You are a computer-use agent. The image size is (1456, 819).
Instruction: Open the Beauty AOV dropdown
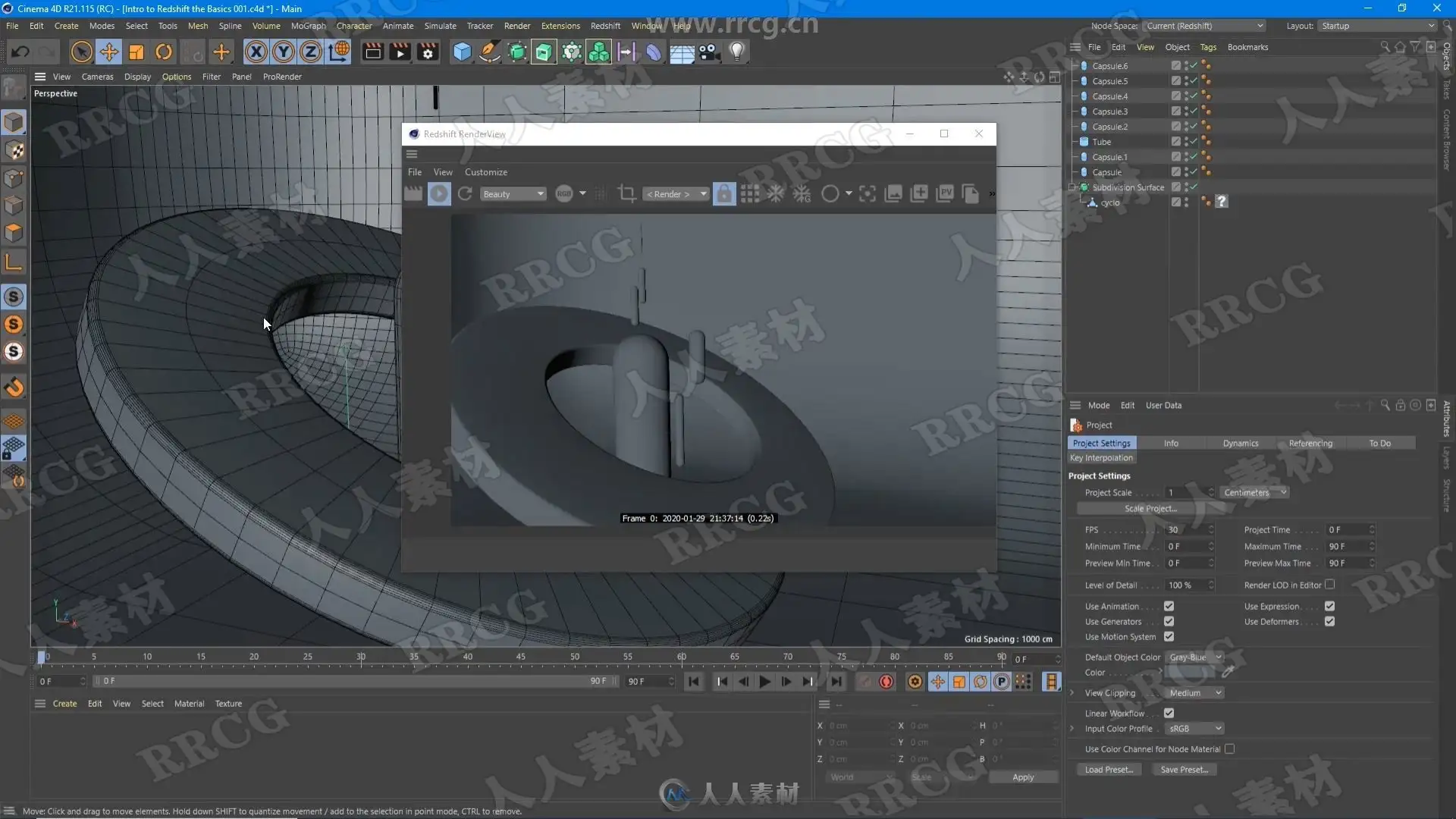pyautogui.click(x=513, y=194)
